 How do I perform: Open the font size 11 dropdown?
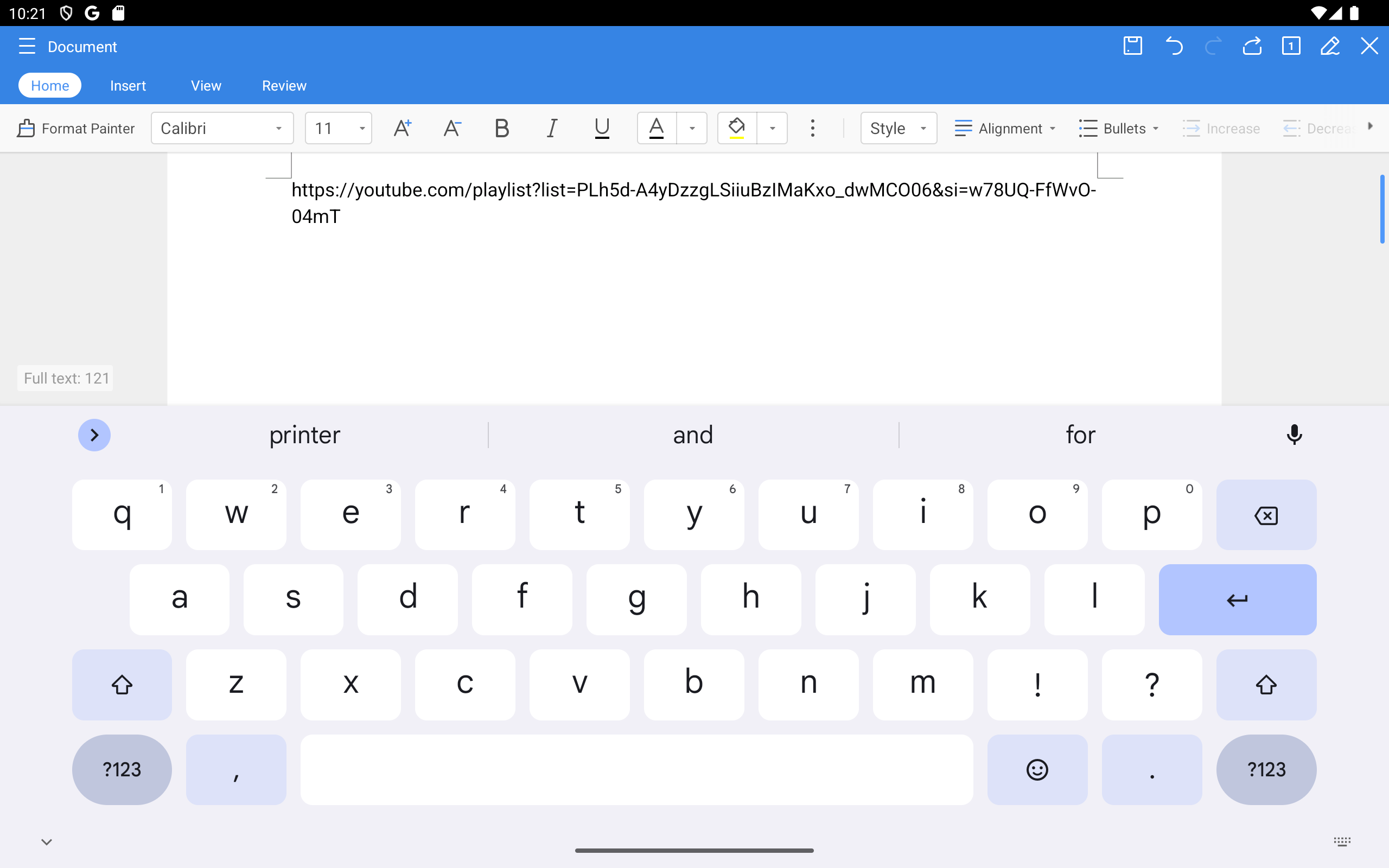338,128
